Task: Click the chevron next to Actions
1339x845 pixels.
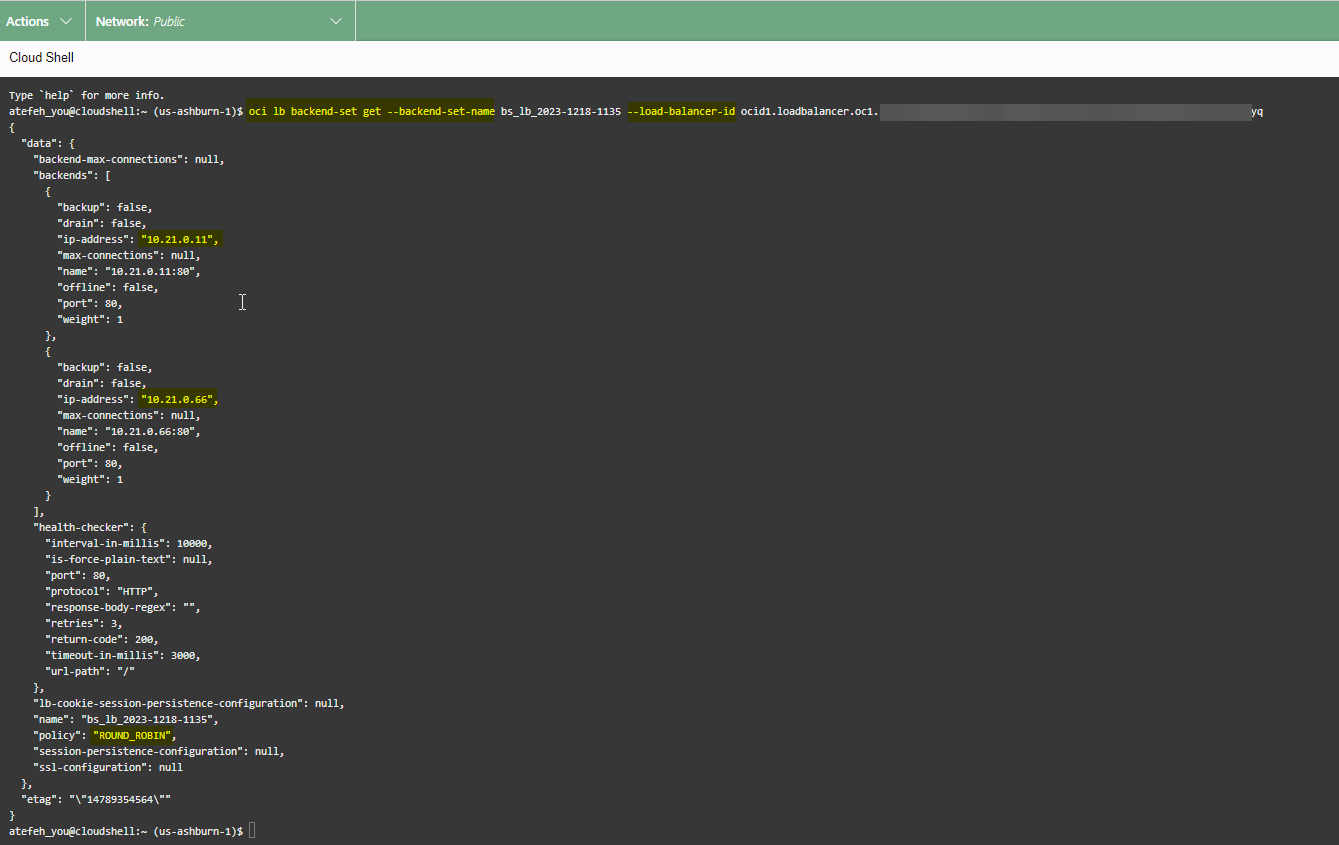Action: [66, 21]
